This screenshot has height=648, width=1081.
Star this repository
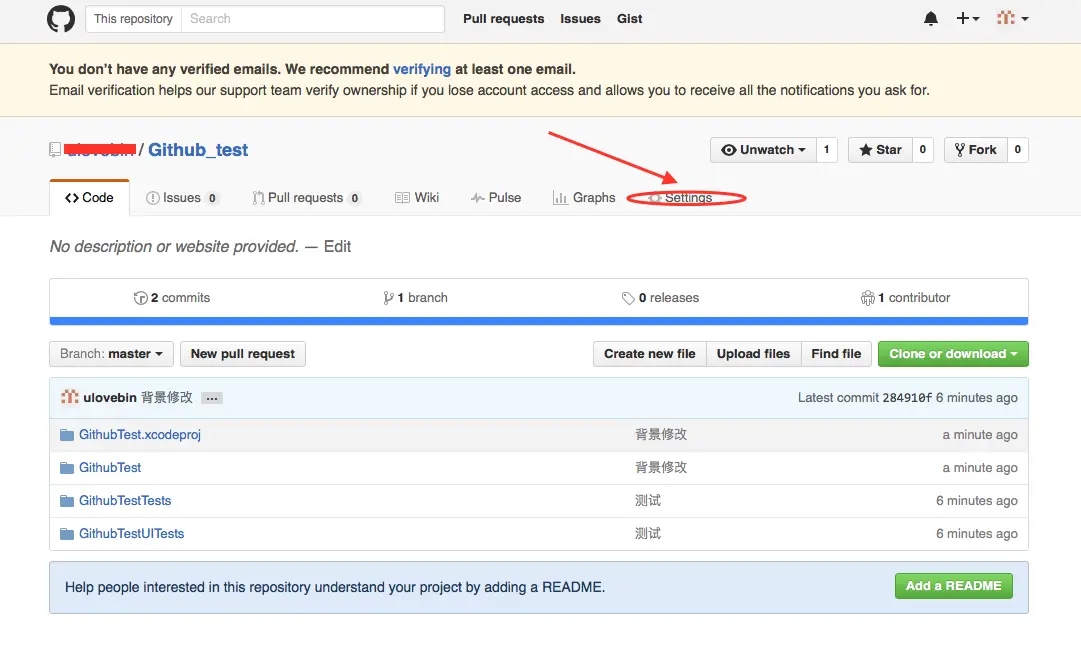click(x=880, y=150)
